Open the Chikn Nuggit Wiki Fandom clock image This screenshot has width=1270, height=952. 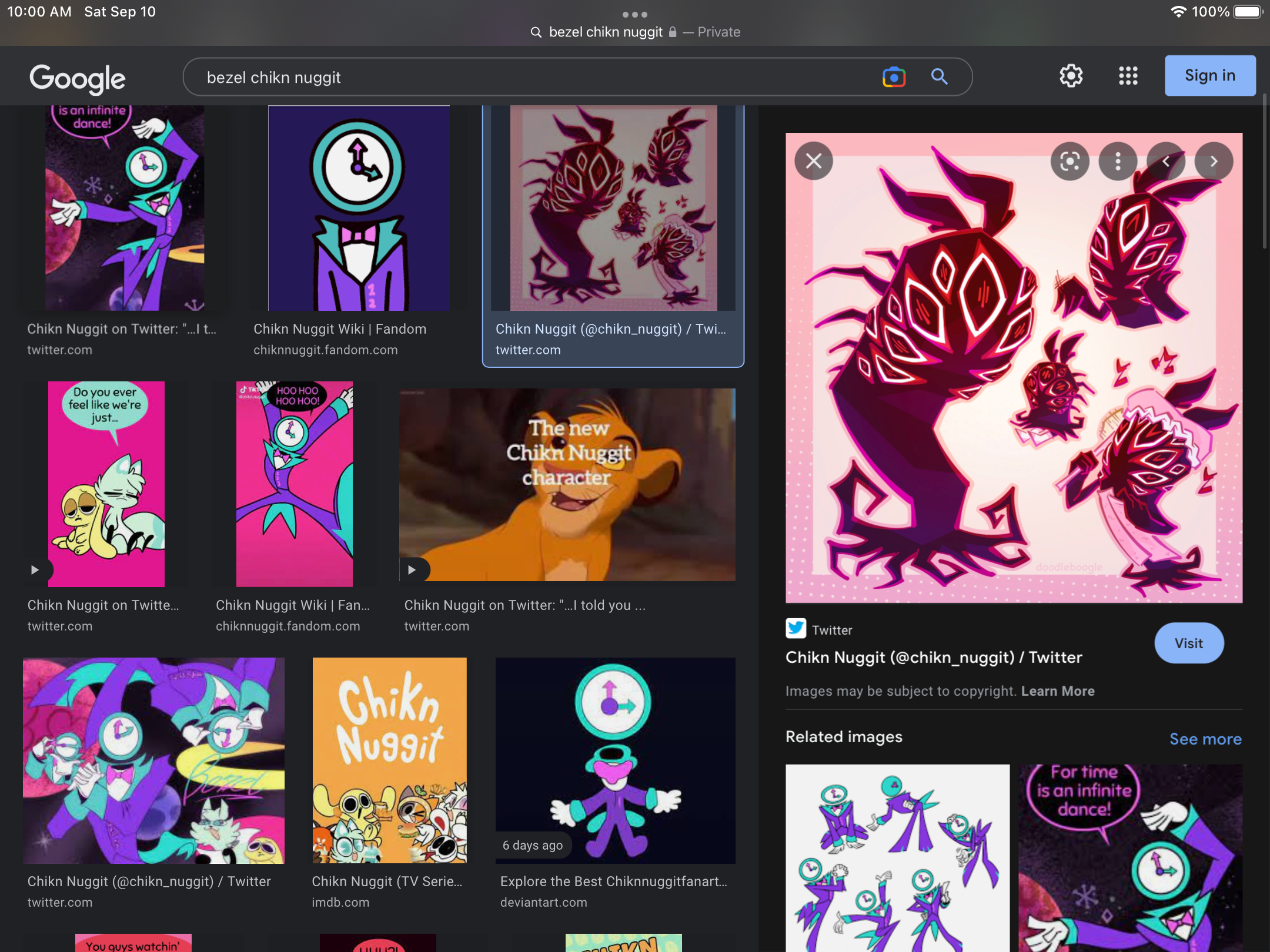pyautogui.click(x=359, y=209)
